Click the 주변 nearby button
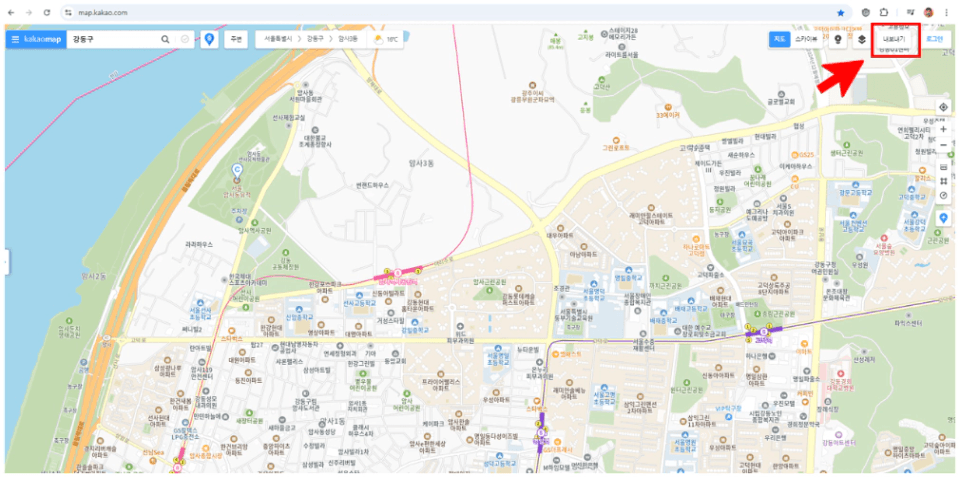This screenshot has width=960, height=477. [x=236, y=39]
